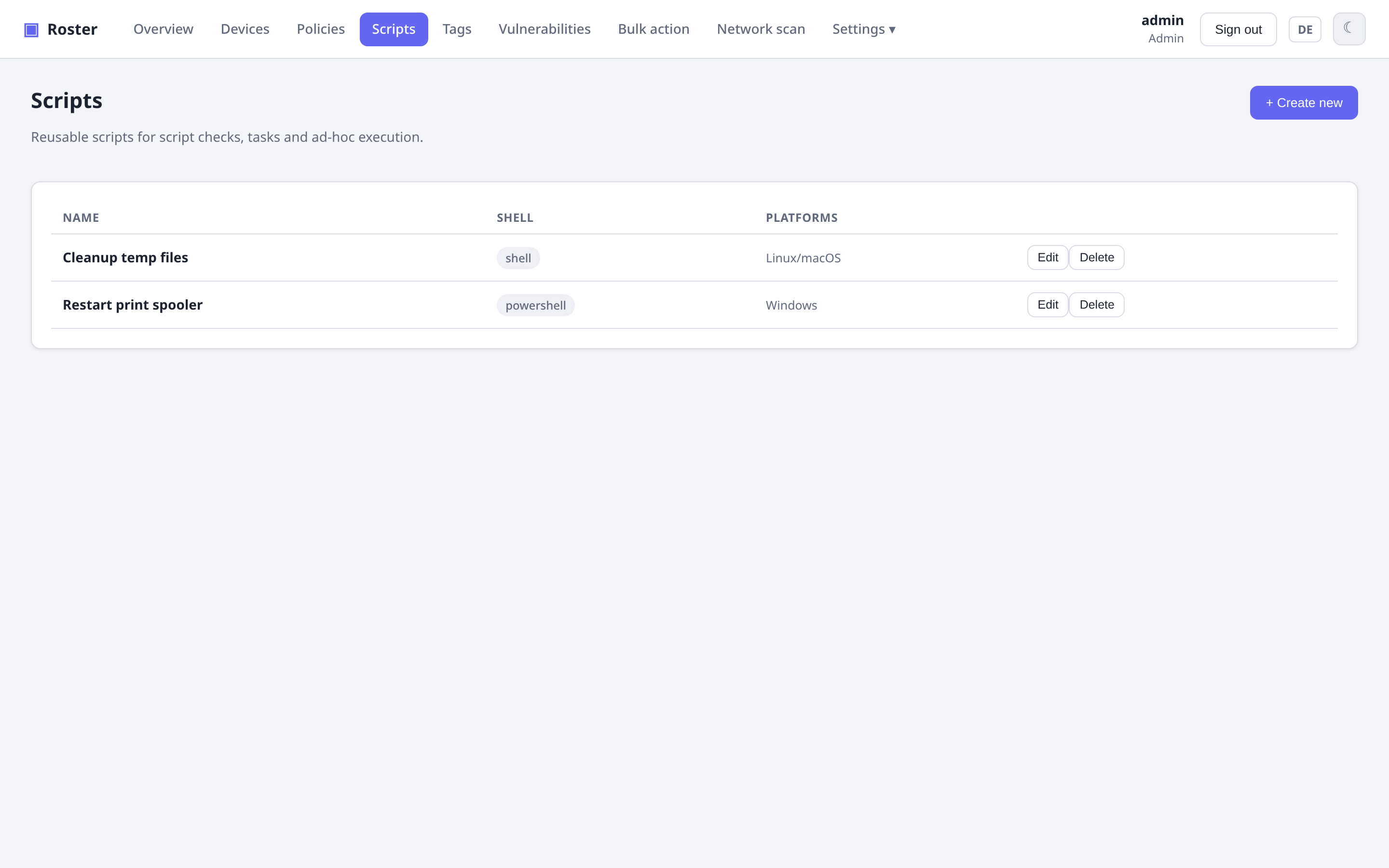This screenshot has height=868, width=1389.
Task: Switch language with the DE button
Action: [x=1305, y=29]
